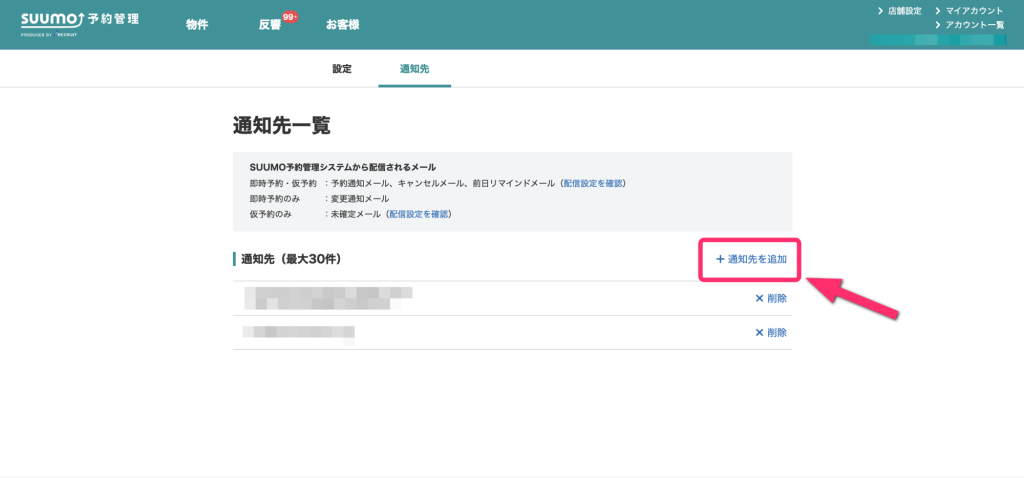Select the 通知先 tab
This screenshot has height=478, width=1024.
pyautogui.click(x=414, y=69)
